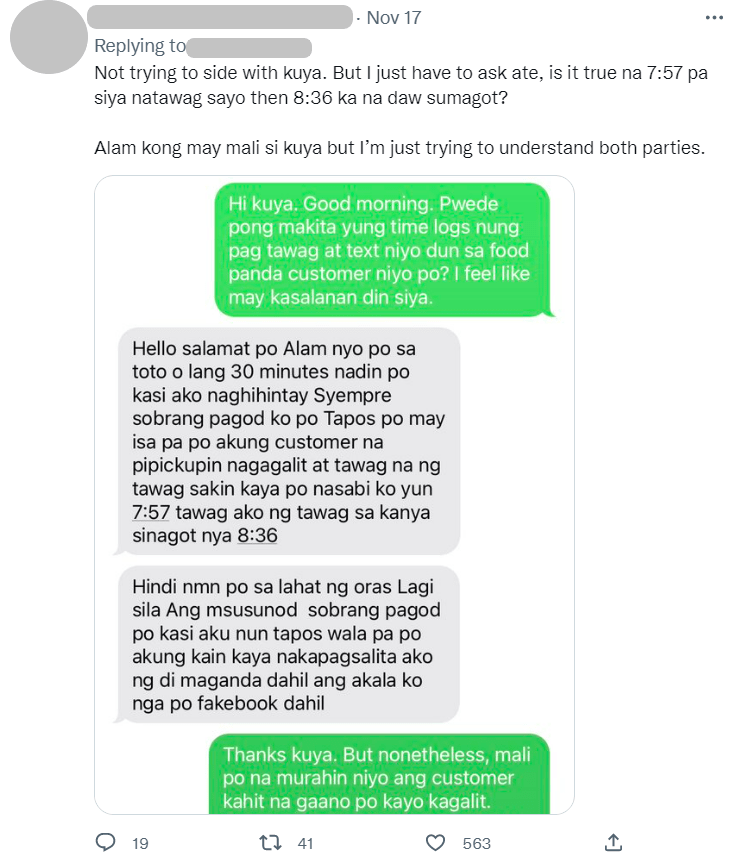
Task: Click the redacted author name
Action: tap(220, 17)
